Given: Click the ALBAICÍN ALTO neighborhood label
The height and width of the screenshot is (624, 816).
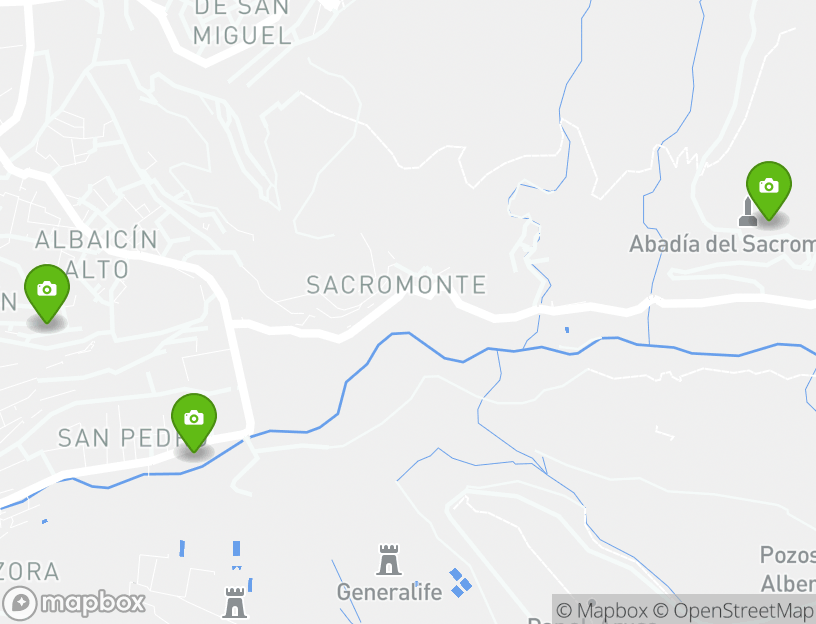Looking at the screenshot, I should 96,254.
